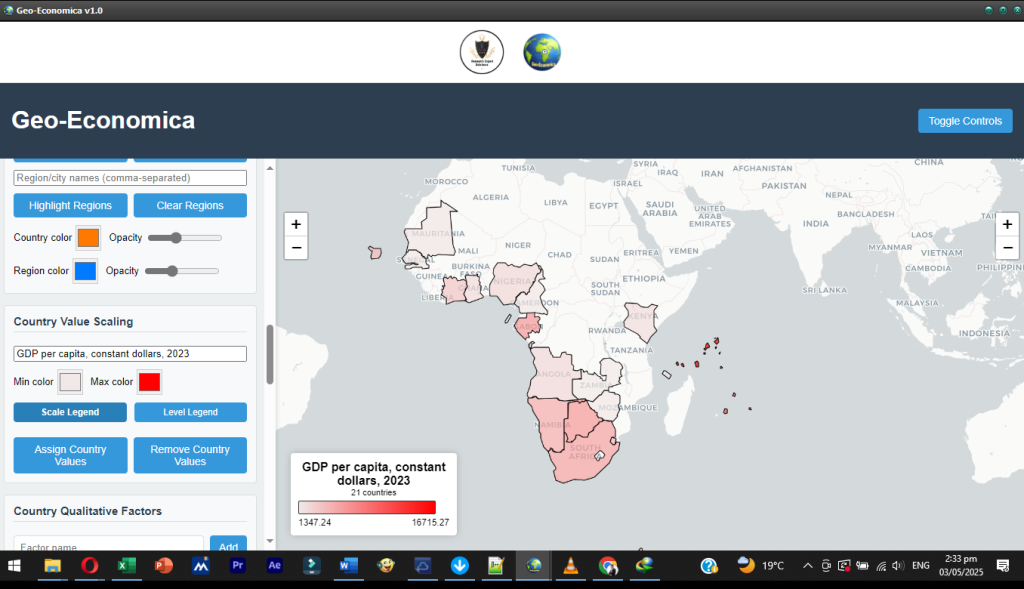Open Excel from the taskbar
Screen dimensions: 1024x589
pos(126,566)
